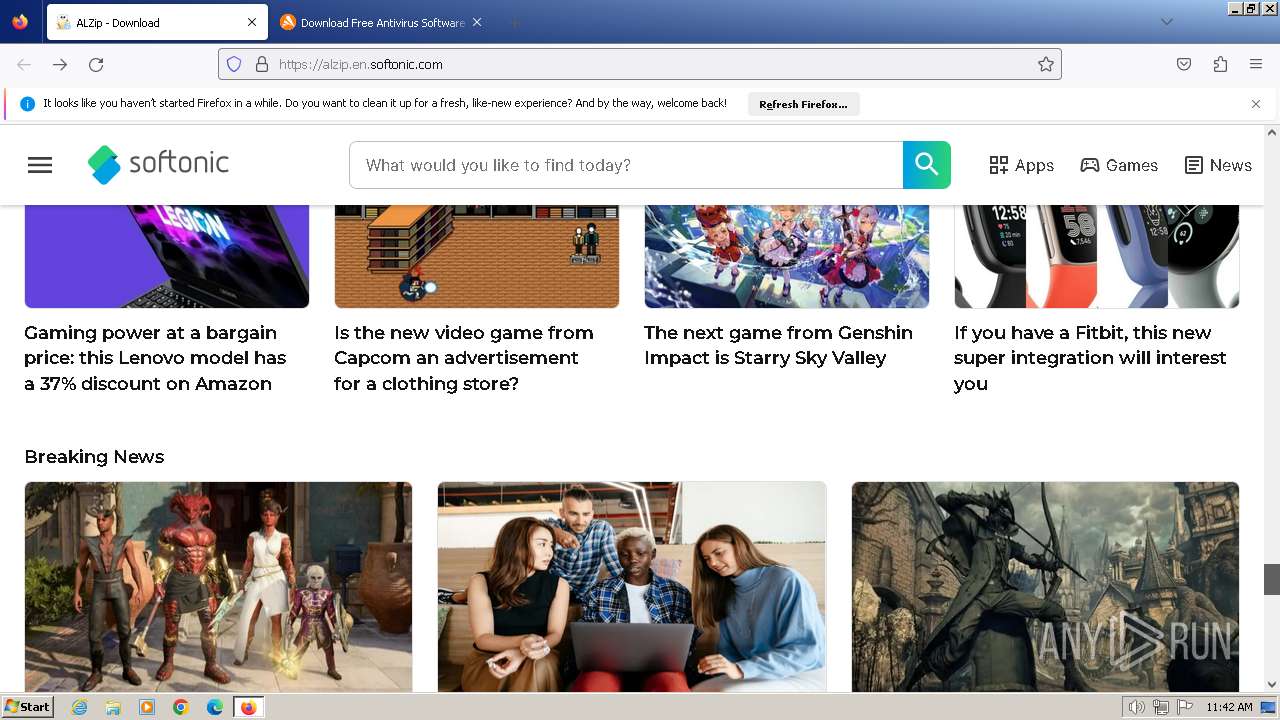Click the network tray icon

tap(1161, 707)
